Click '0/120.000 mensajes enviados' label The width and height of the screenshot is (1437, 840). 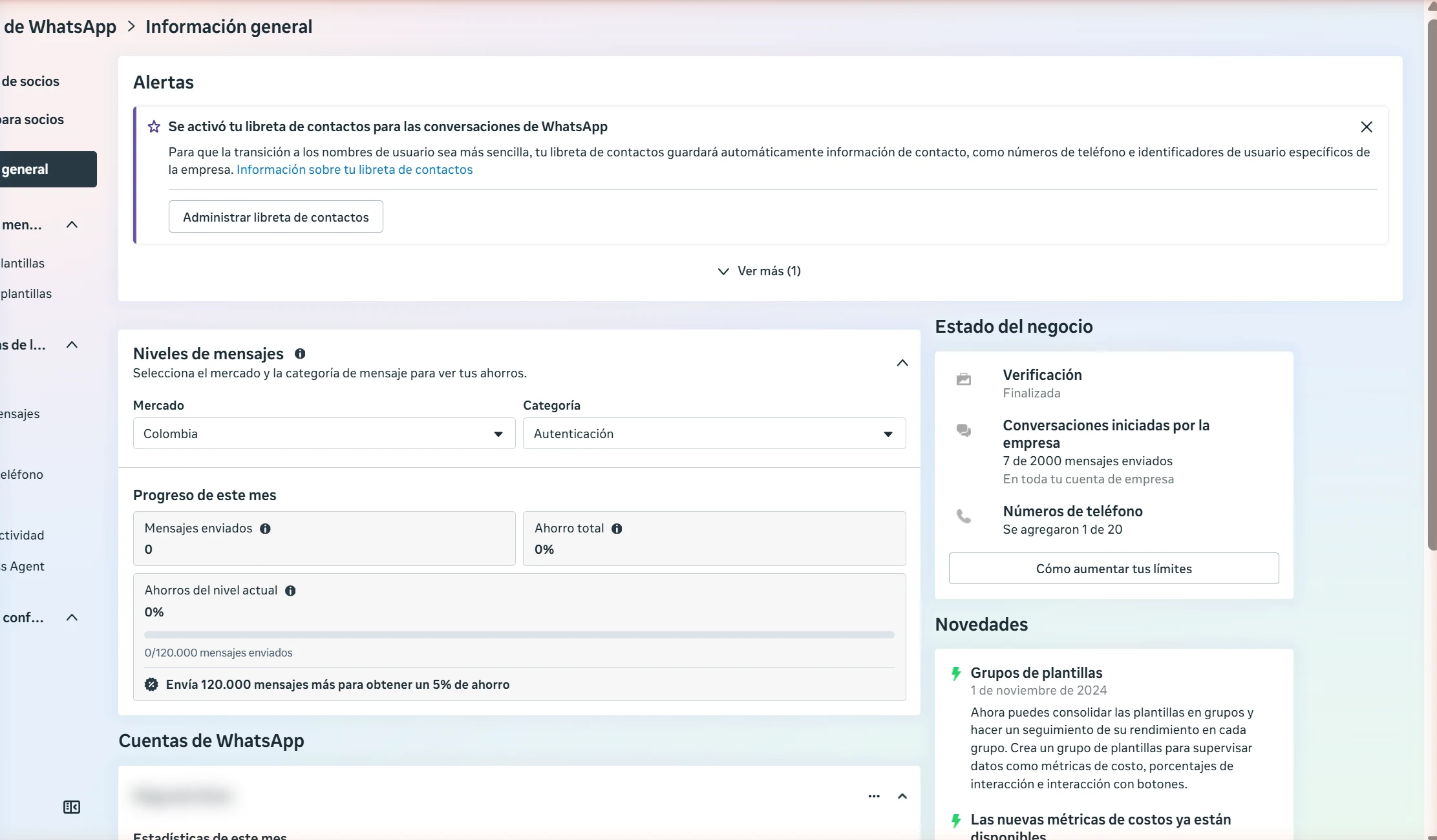[218, 653]
